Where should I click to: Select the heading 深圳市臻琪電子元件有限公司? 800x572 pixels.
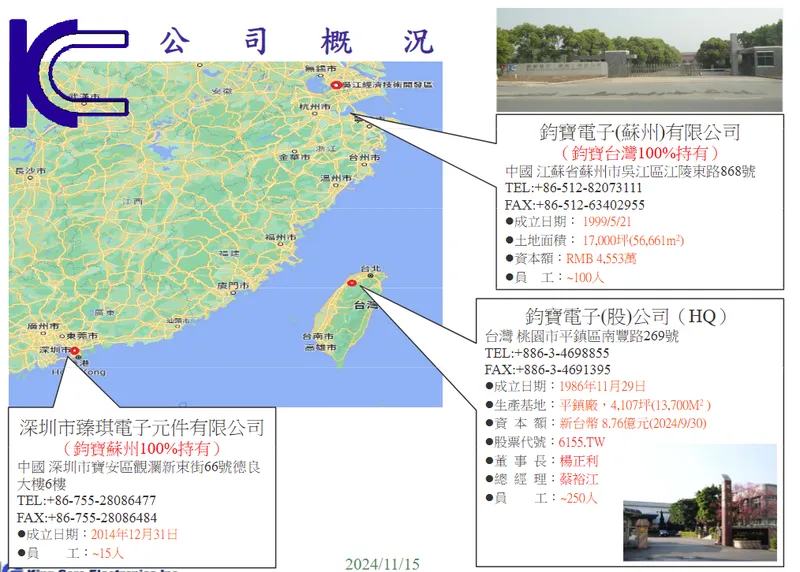142,428
